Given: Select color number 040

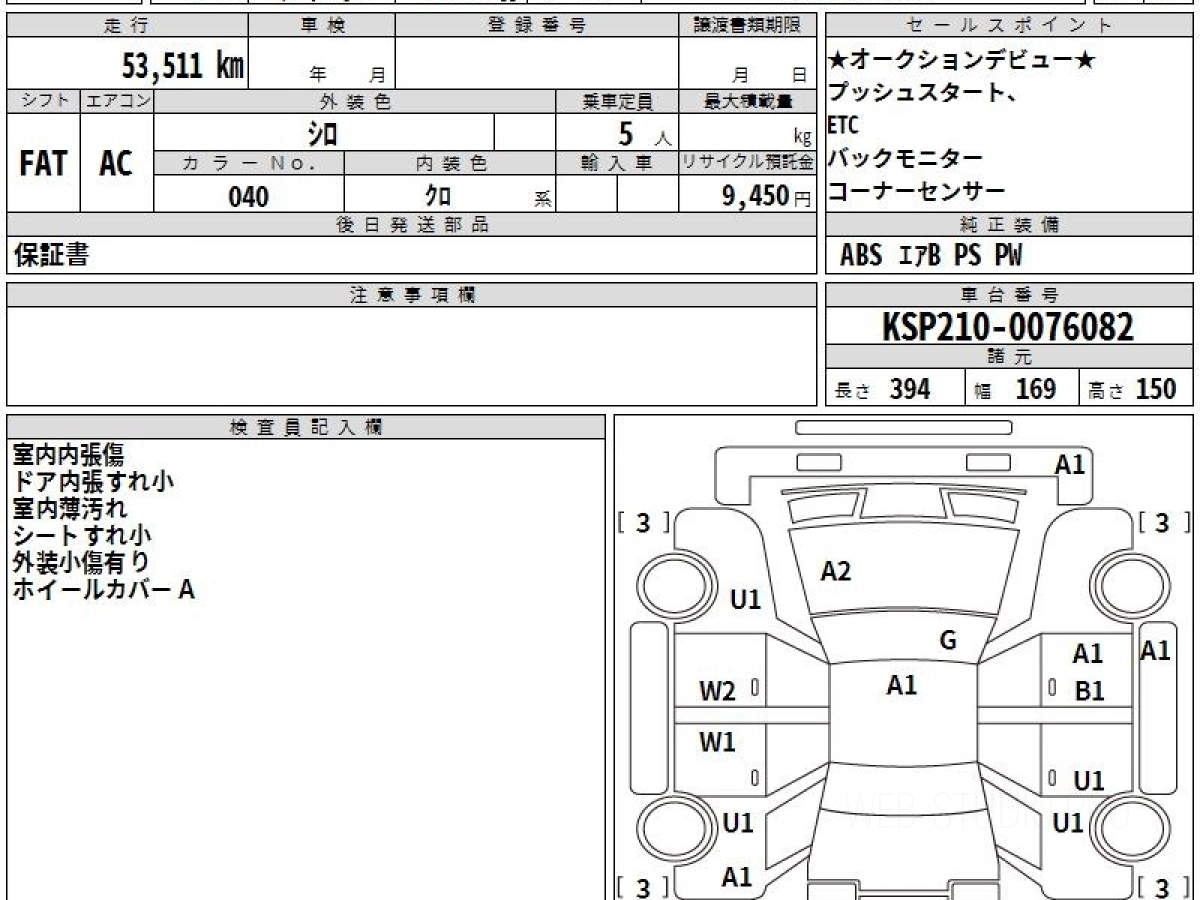Looking at the screenshot, I should [x=249, y=197].
